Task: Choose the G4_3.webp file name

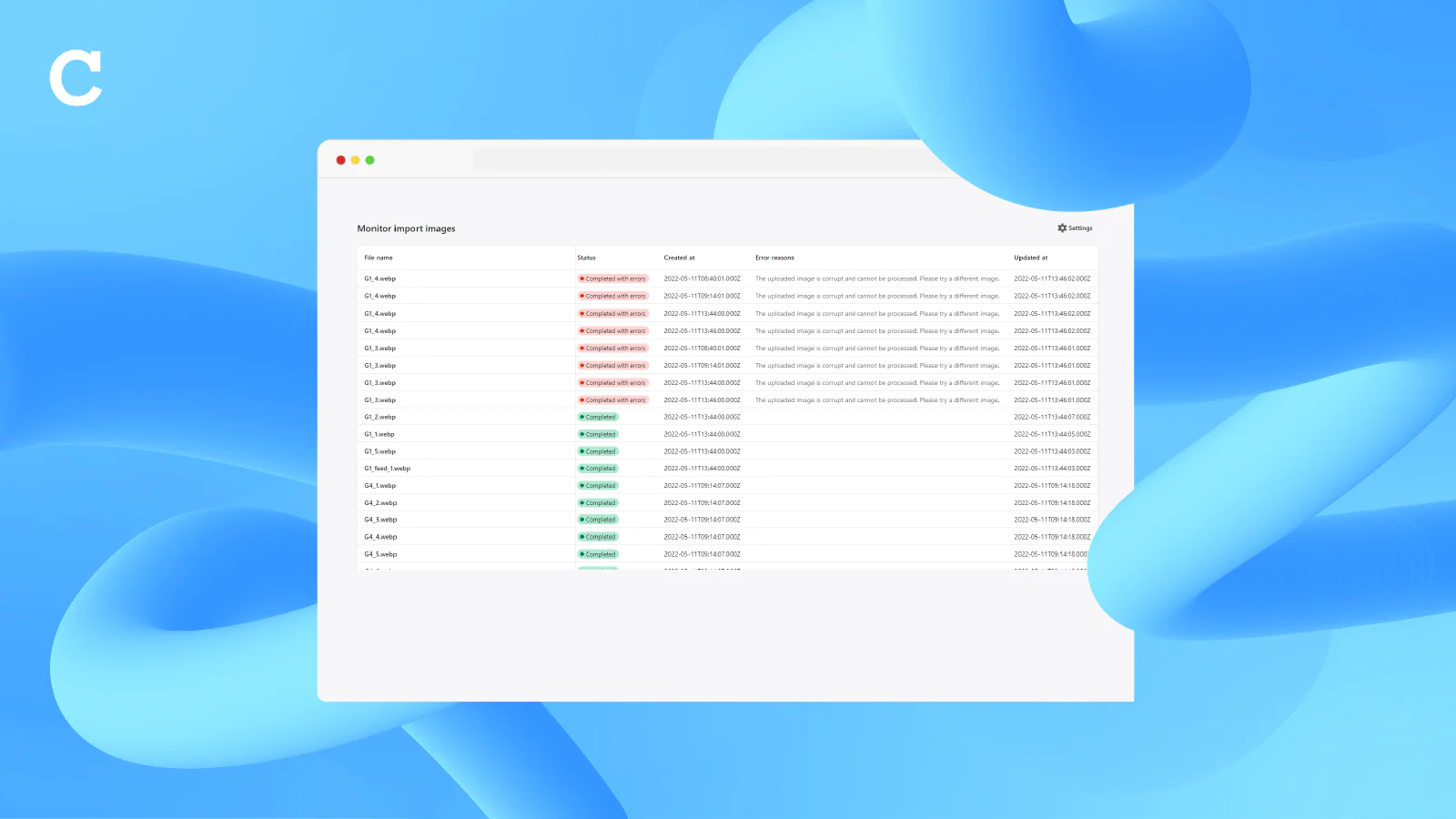Action: [380, 520]
